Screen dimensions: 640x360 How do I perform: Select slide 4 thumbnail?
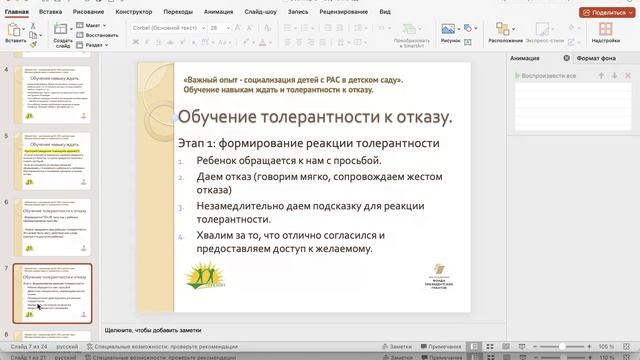coord(52,95)
